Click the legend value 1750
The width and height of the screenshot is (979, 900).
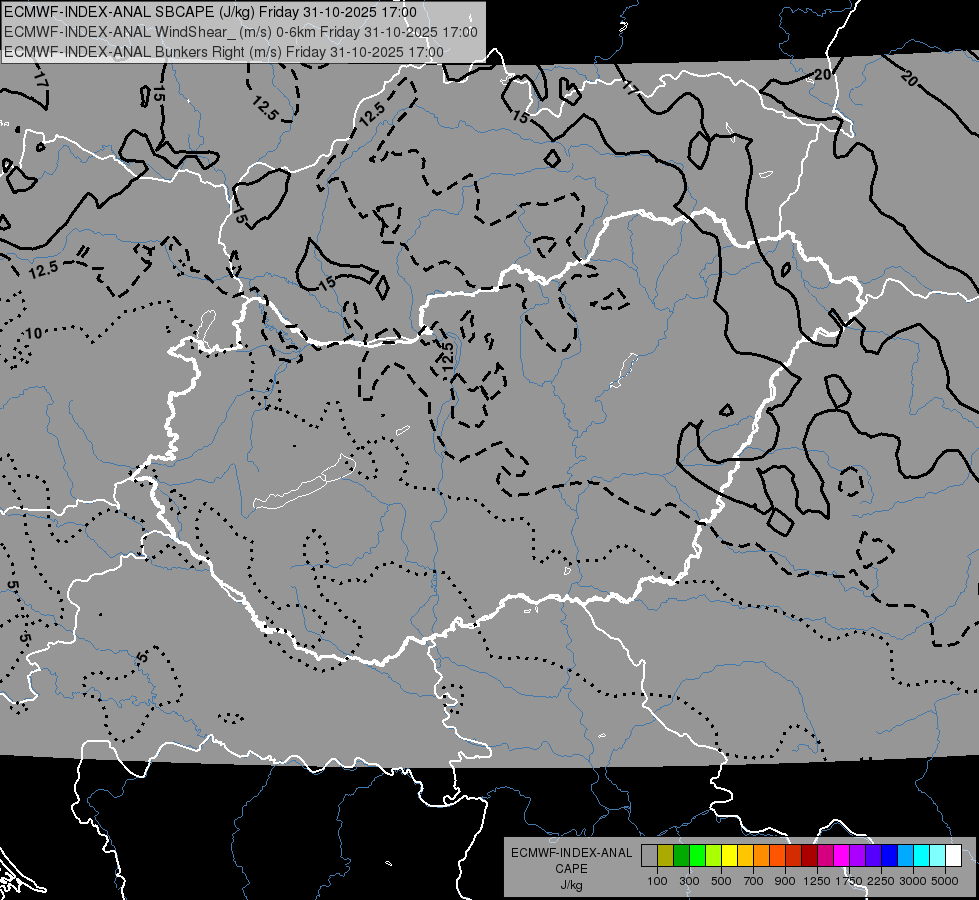point(849,881)
